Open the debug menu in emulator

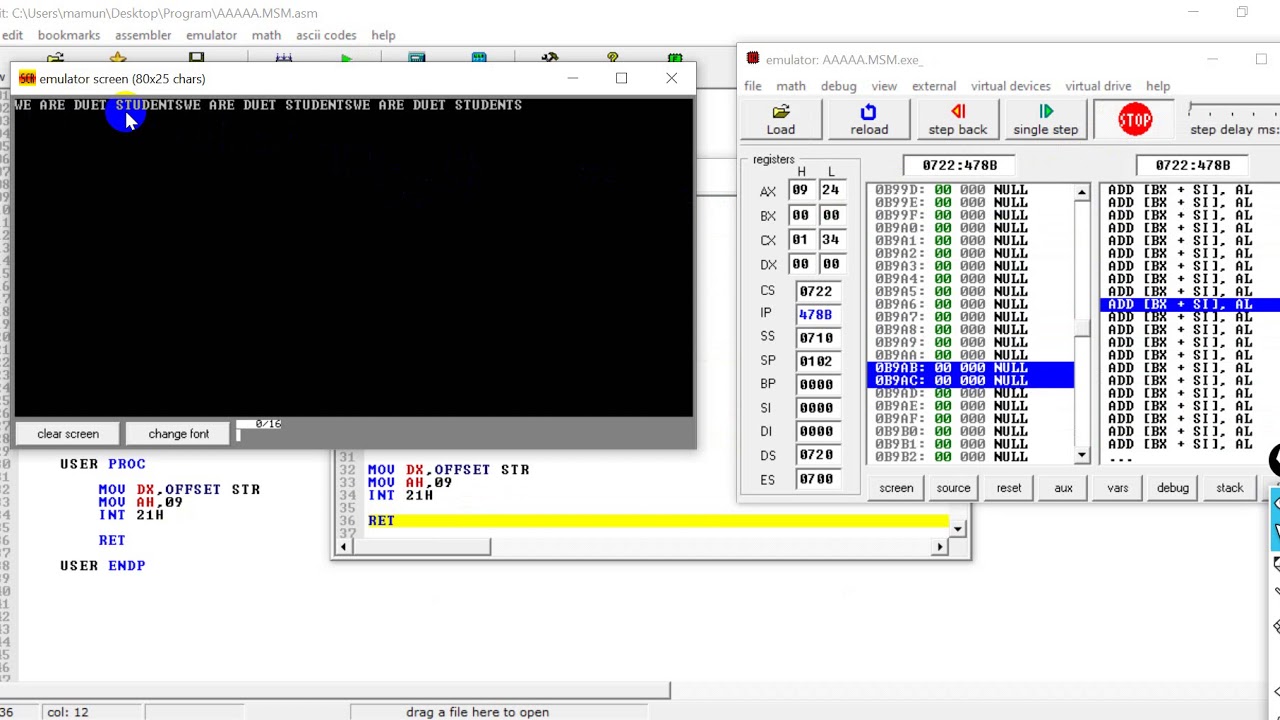point(838,86)
